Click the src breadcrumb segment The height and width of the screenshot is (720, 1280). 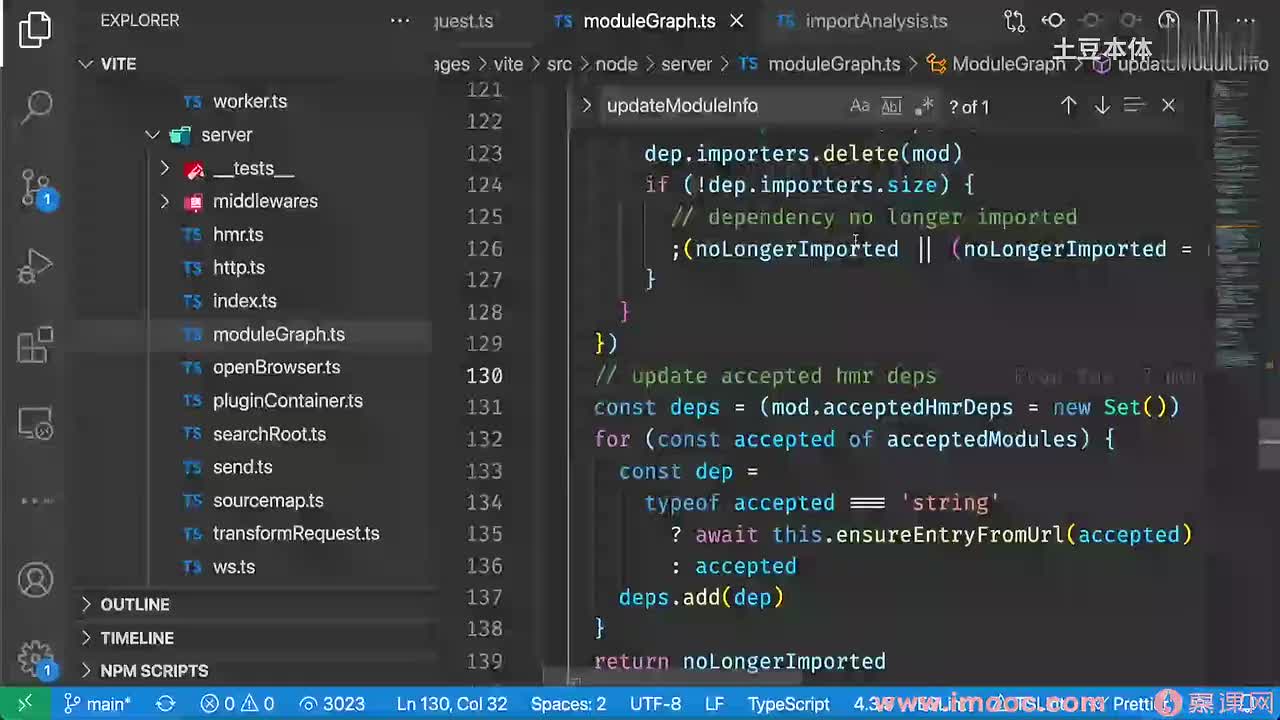point(559,64)
